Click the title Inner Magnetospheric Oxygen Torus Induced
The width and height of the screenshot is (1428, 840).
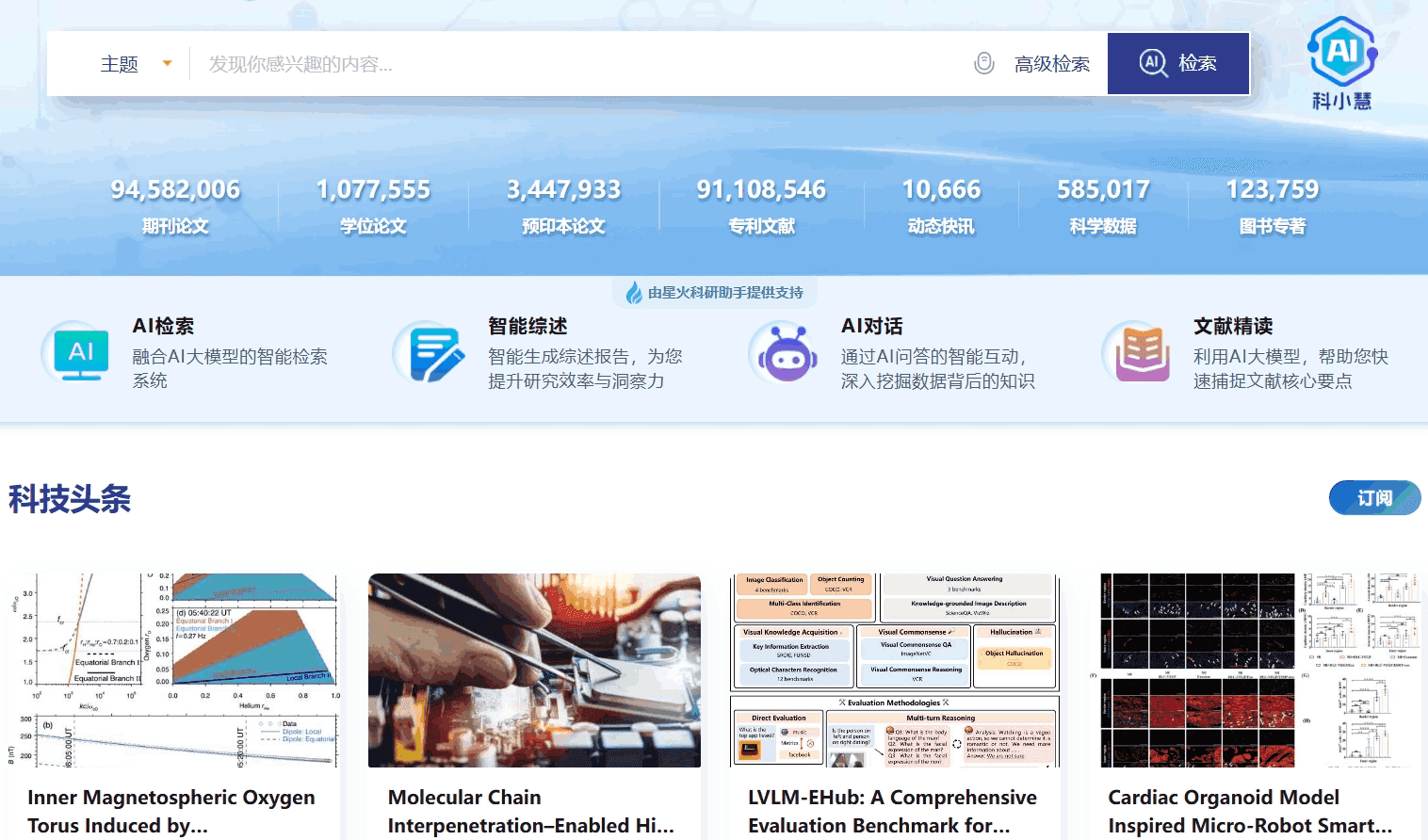[171, 811]
